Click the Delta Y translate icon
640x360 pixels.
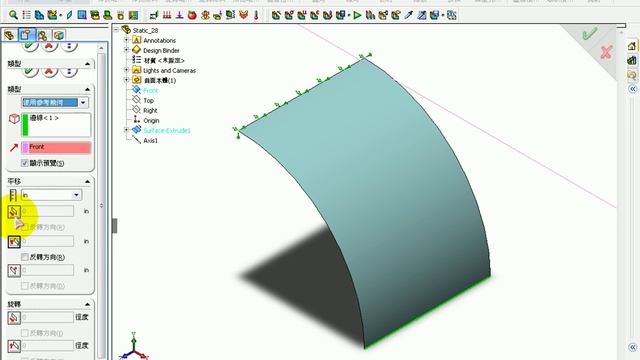pyautogui.click(x=14, y=242)
